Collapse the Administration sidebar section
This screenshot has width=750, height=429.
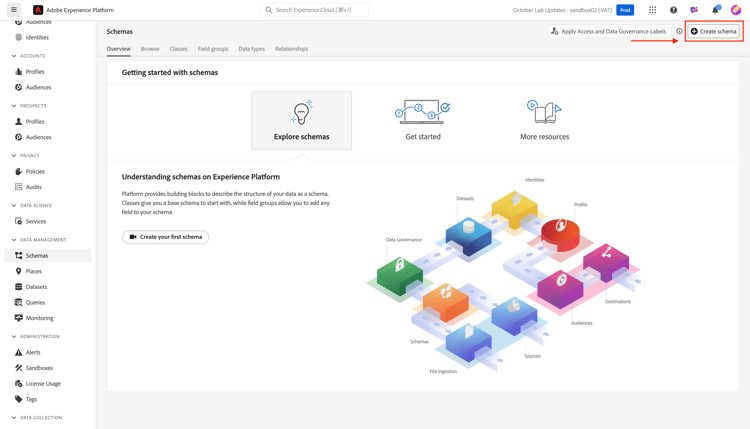[14, 337]
